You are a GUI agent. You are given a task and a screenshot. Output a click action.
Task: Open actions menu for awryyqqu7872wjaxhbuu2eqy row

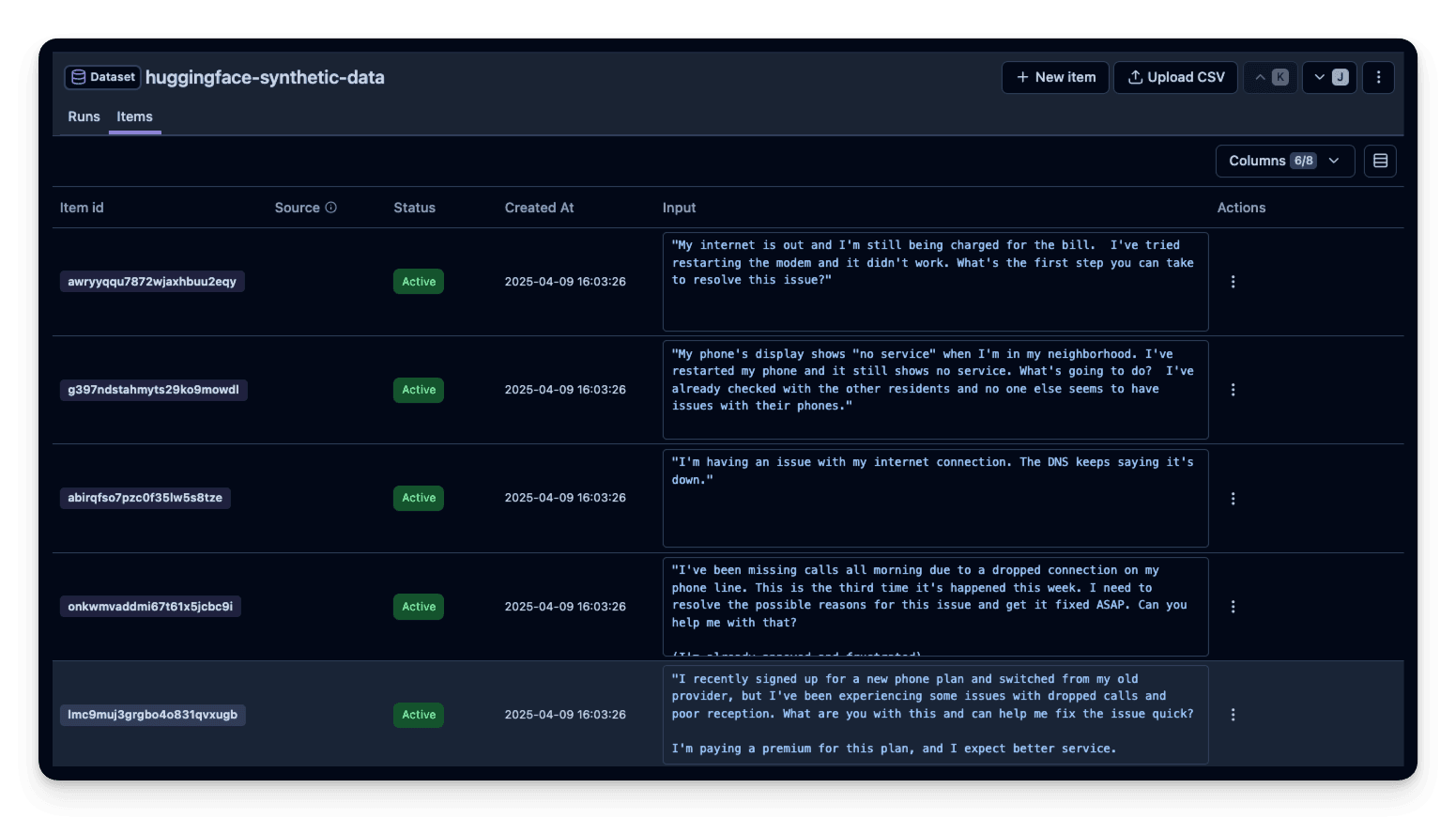click(1233, 282)
